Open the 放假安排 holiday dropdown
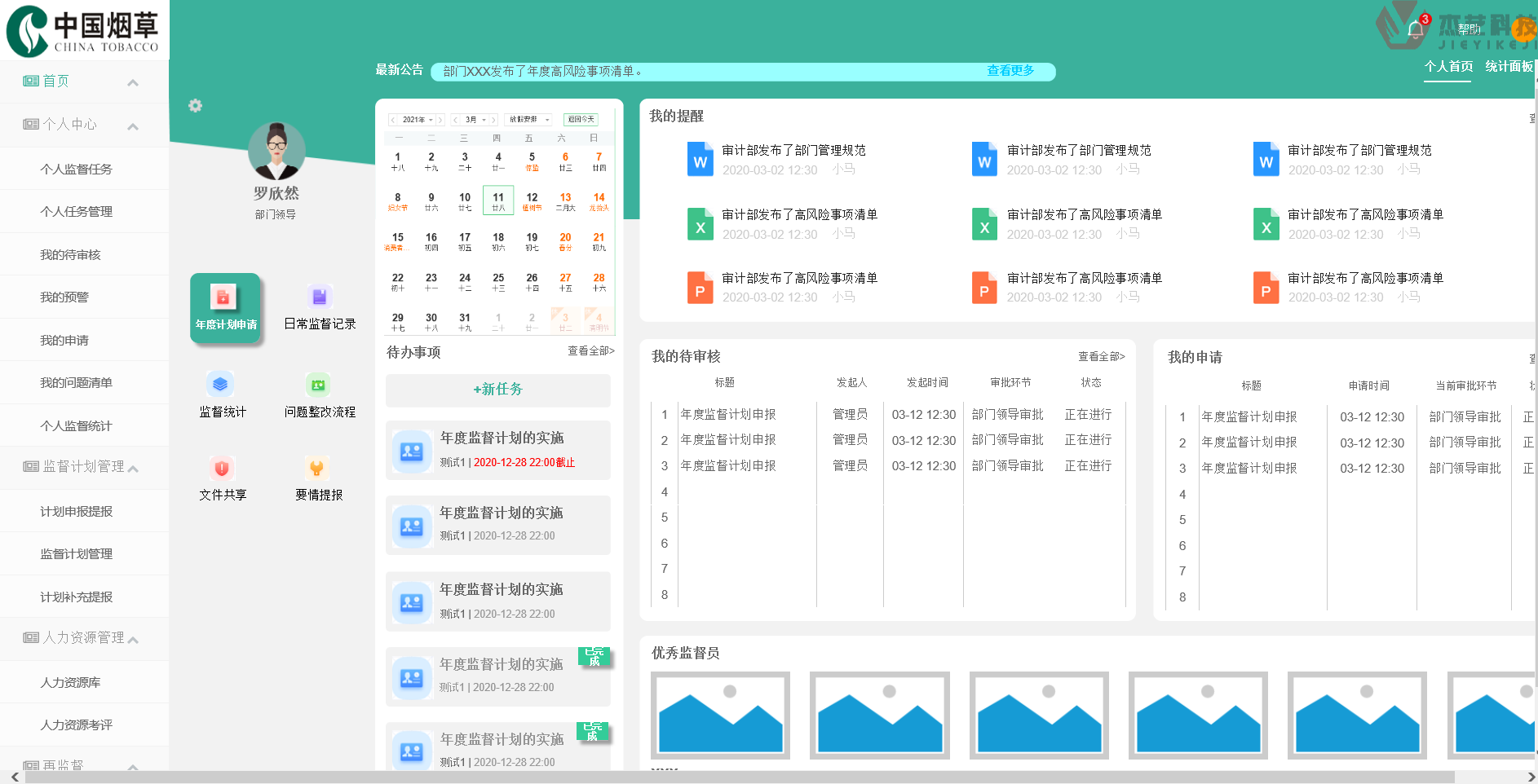Image resolution: width=1538 pixels, height=784 pixels. click(x=528, y=120)
